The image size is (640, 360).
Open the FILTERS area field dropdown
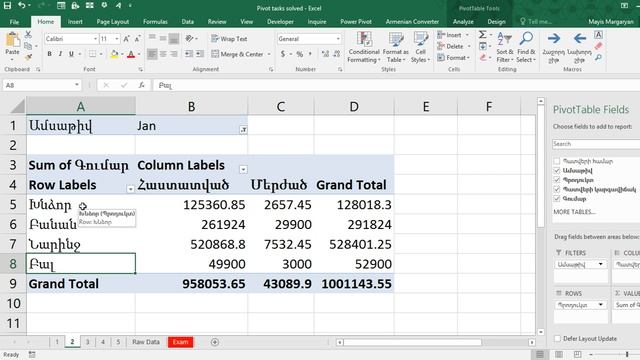600,264
